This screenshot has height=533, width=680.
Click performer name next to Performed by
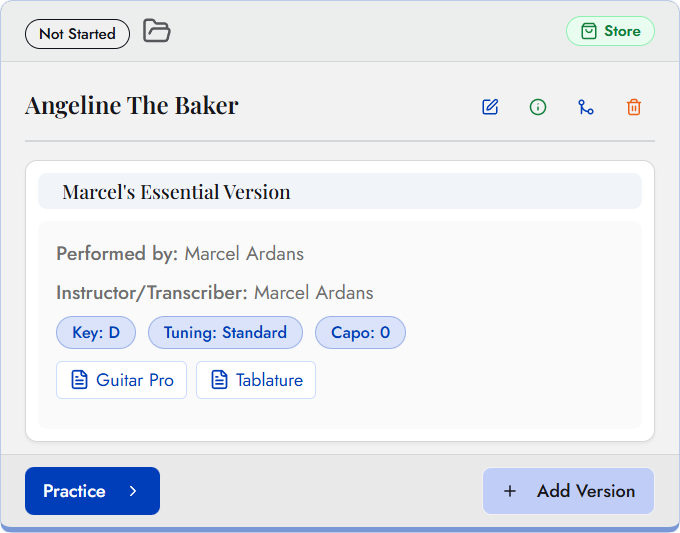244,253
